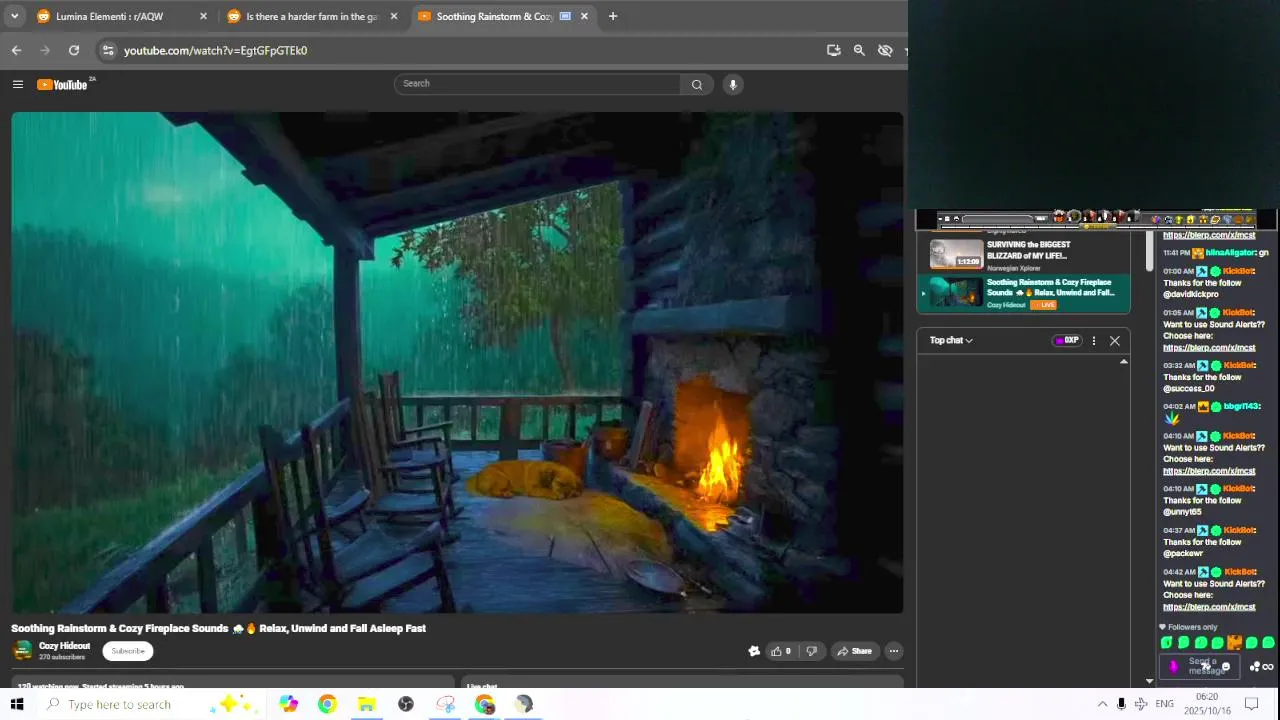This screenshot has width=1280, height=720.
Task: Open OBS Studio from the taskbar
Action: (x=406, y=704)
